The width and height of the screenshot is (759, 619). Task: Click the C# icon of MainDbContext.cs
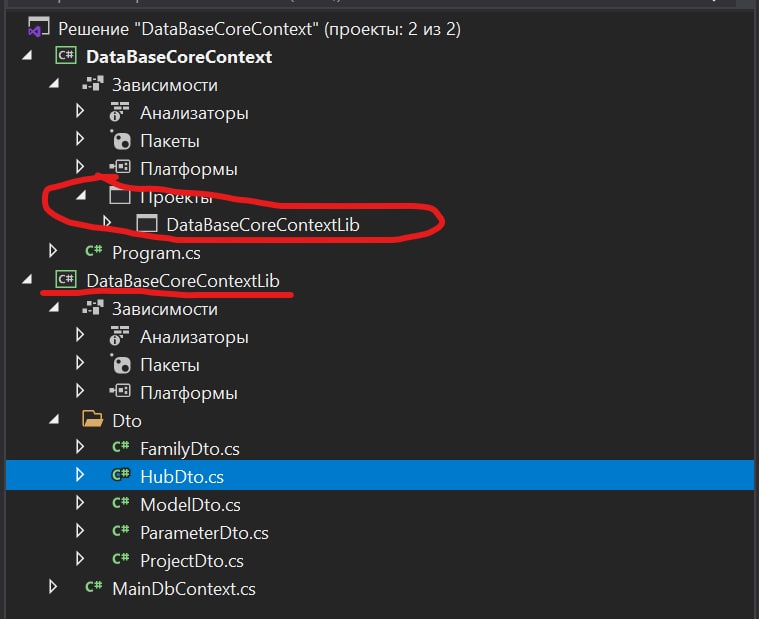click(93, 587)
